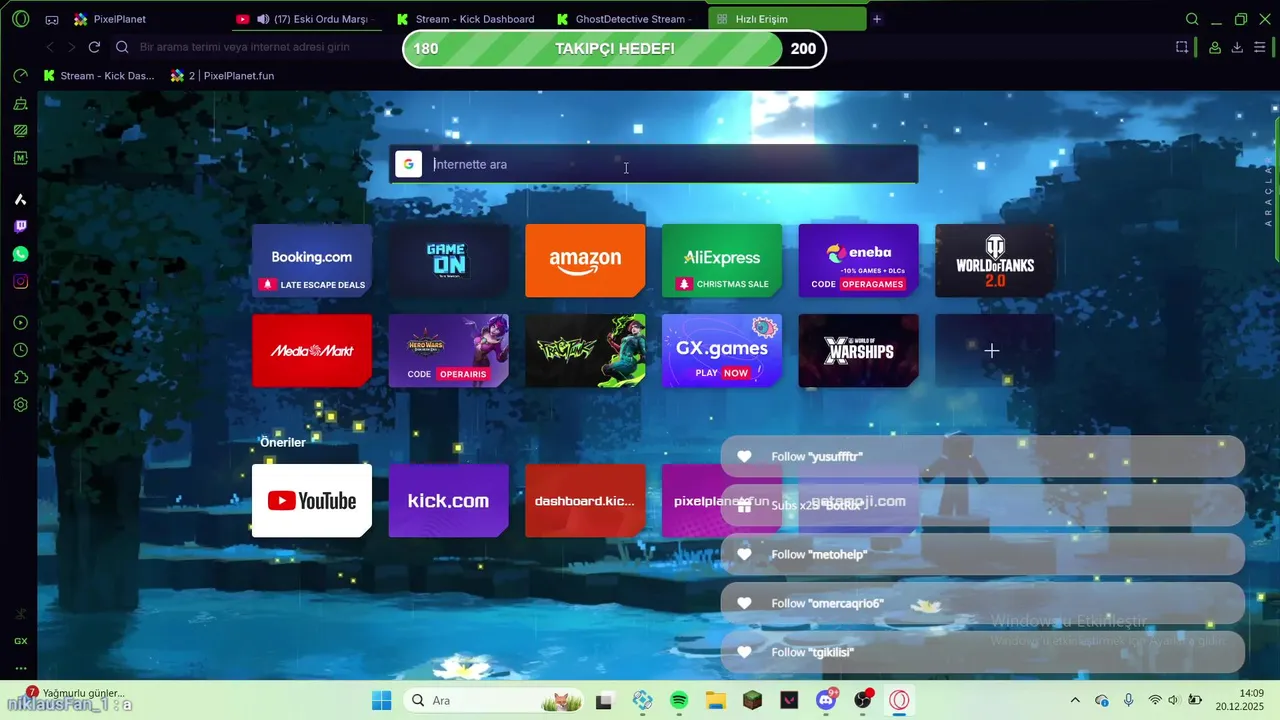This screenshot has height=720, width=1280.
Task: Click the Follow "metohelp" alert
Action: 982,554
